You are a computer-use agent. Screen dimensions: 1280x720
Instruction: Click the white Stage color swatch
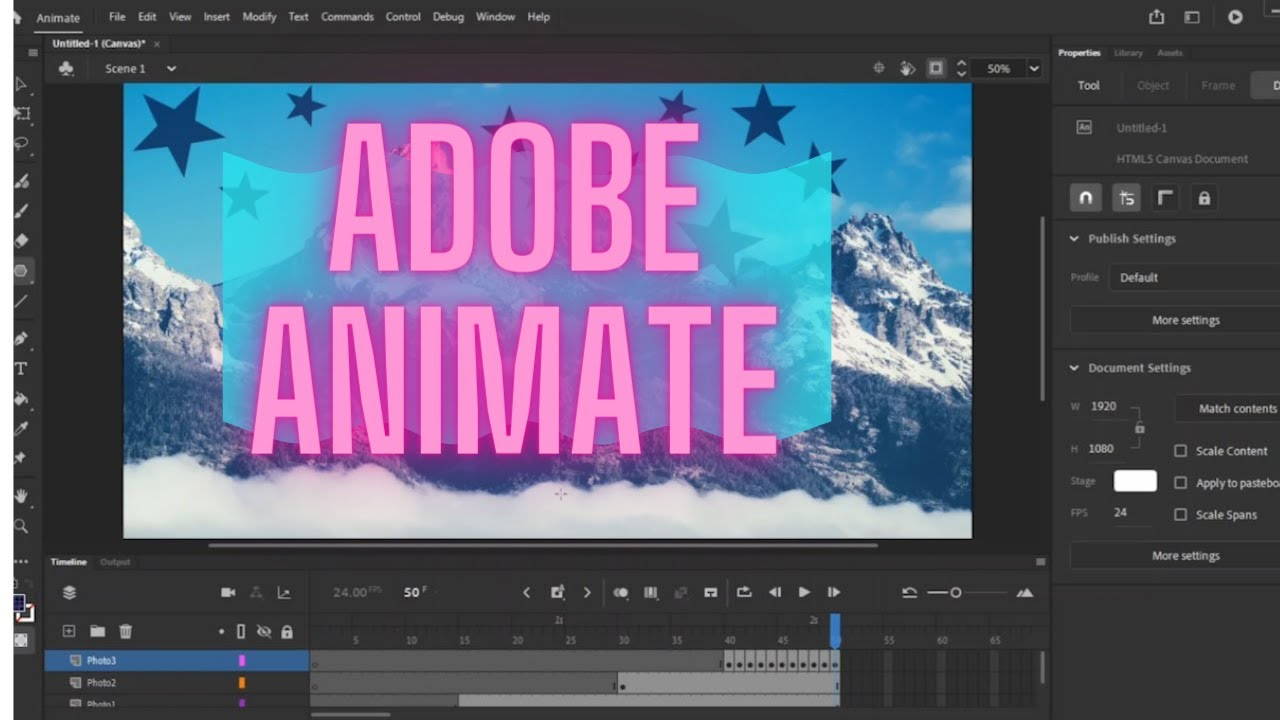click(x=1135, y=481)
